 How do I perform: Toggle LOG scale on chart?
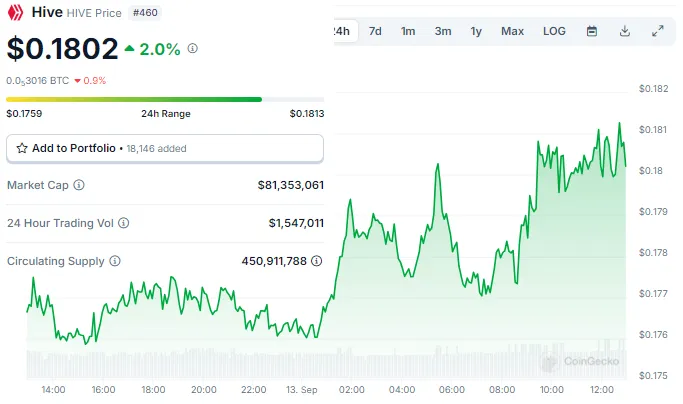[x=554, y=31]
